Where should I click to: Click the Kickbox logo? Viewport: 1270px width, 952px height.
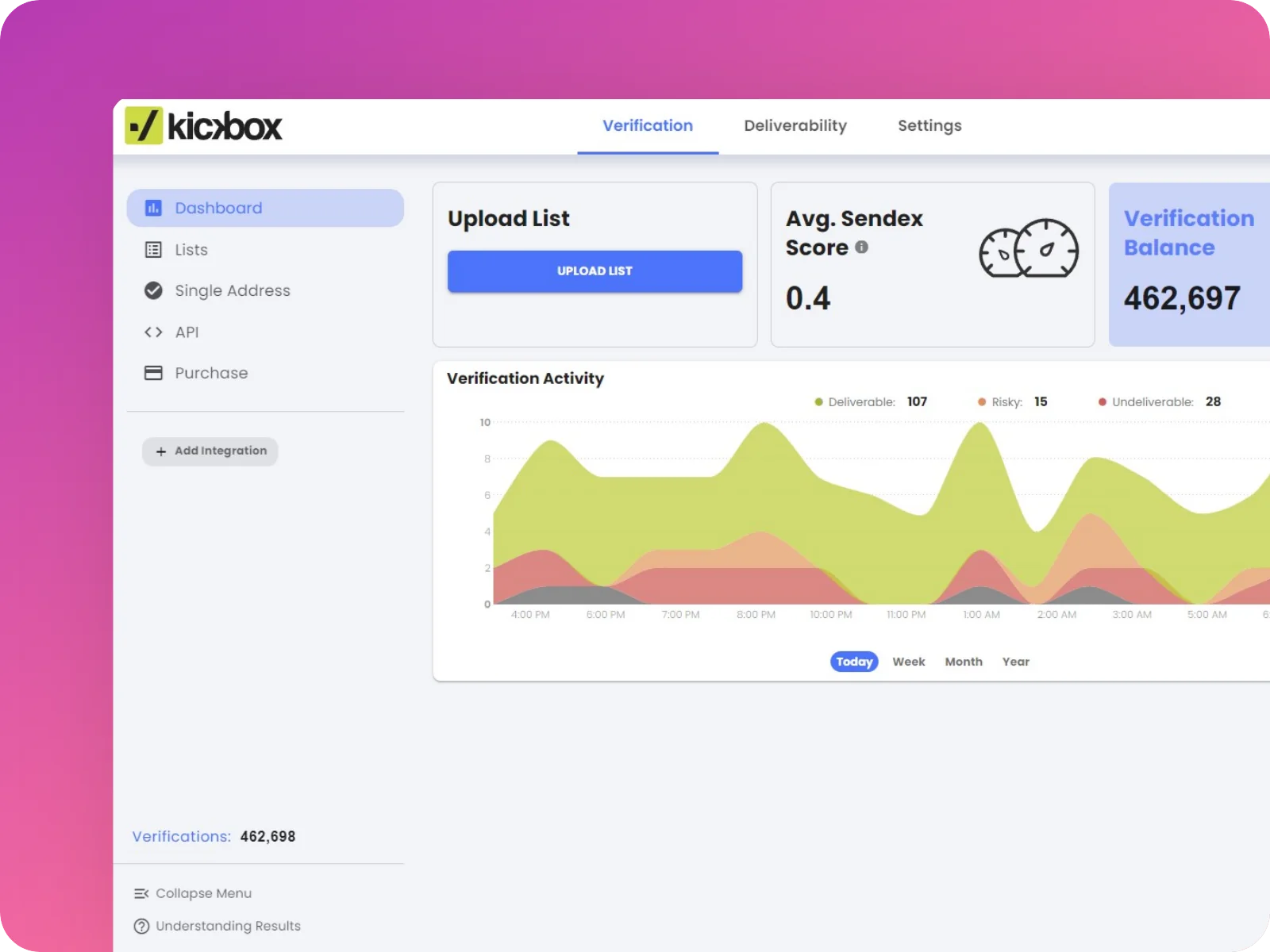pyautogui.click(x=203, y=126)
